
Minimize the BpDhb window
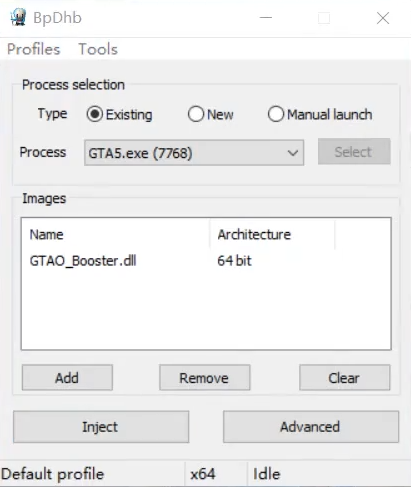tap(266, 18)
